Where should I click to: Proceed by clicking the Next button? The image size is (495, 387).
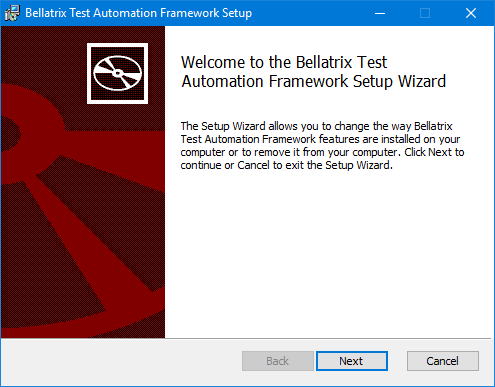pyautogui.click(x=352, y=361)
